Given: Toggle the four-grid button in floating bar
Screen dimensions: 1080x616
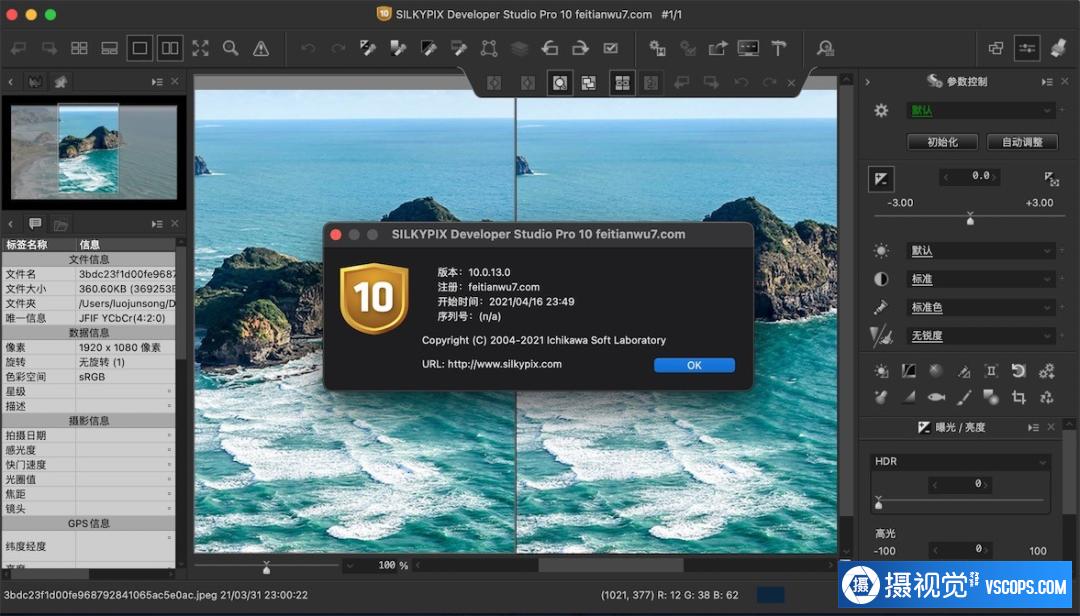Looking at the screenshot, I should pyautogui.click(x=622, y=83).
